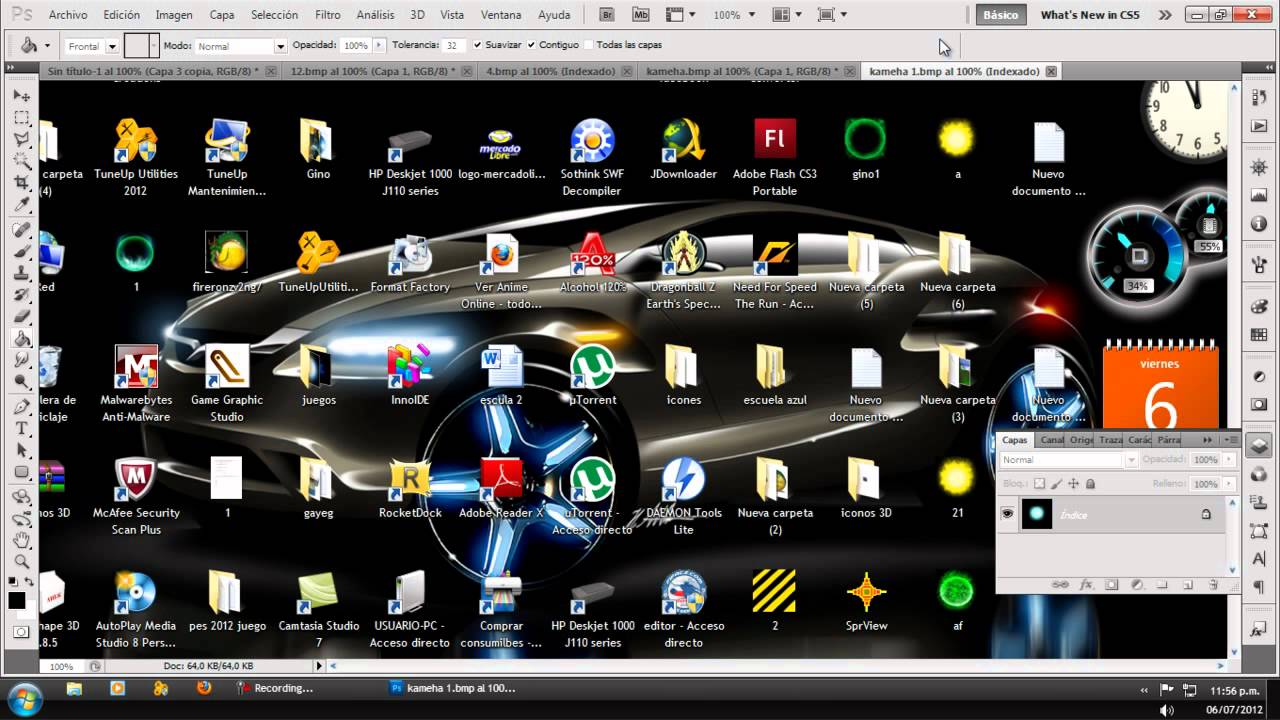Click the foreground color swatch

pos(17,600)
